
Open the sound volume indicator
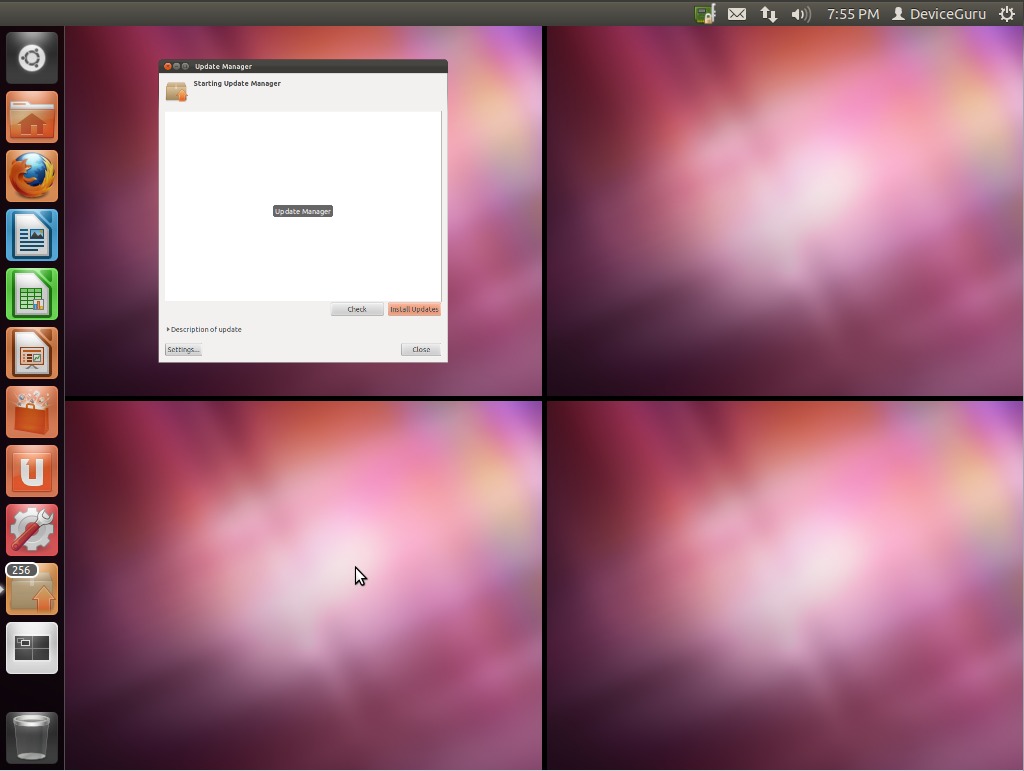(801, 14)
